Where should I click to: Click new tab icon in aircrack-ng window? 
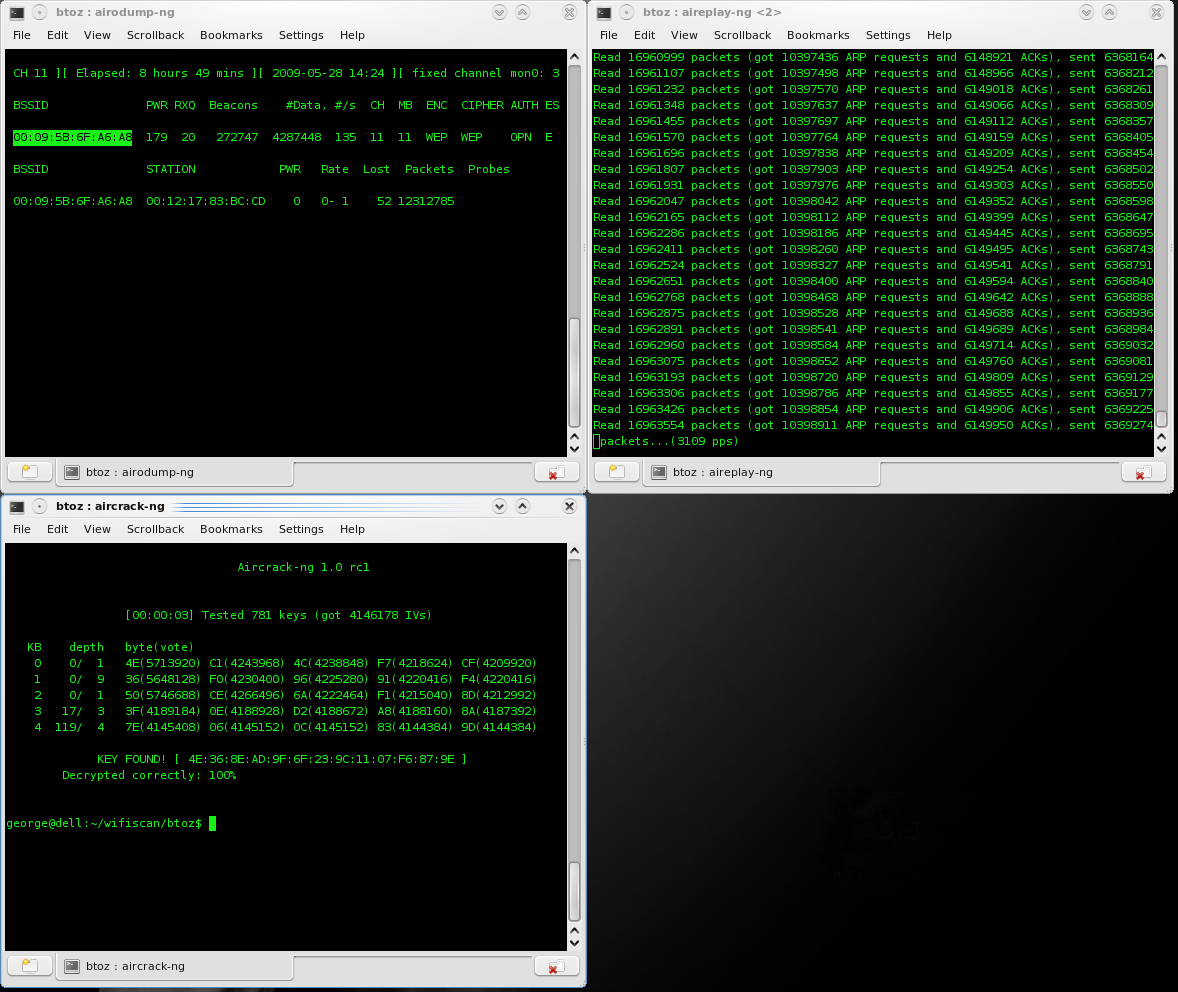click(x=30, y=966)
